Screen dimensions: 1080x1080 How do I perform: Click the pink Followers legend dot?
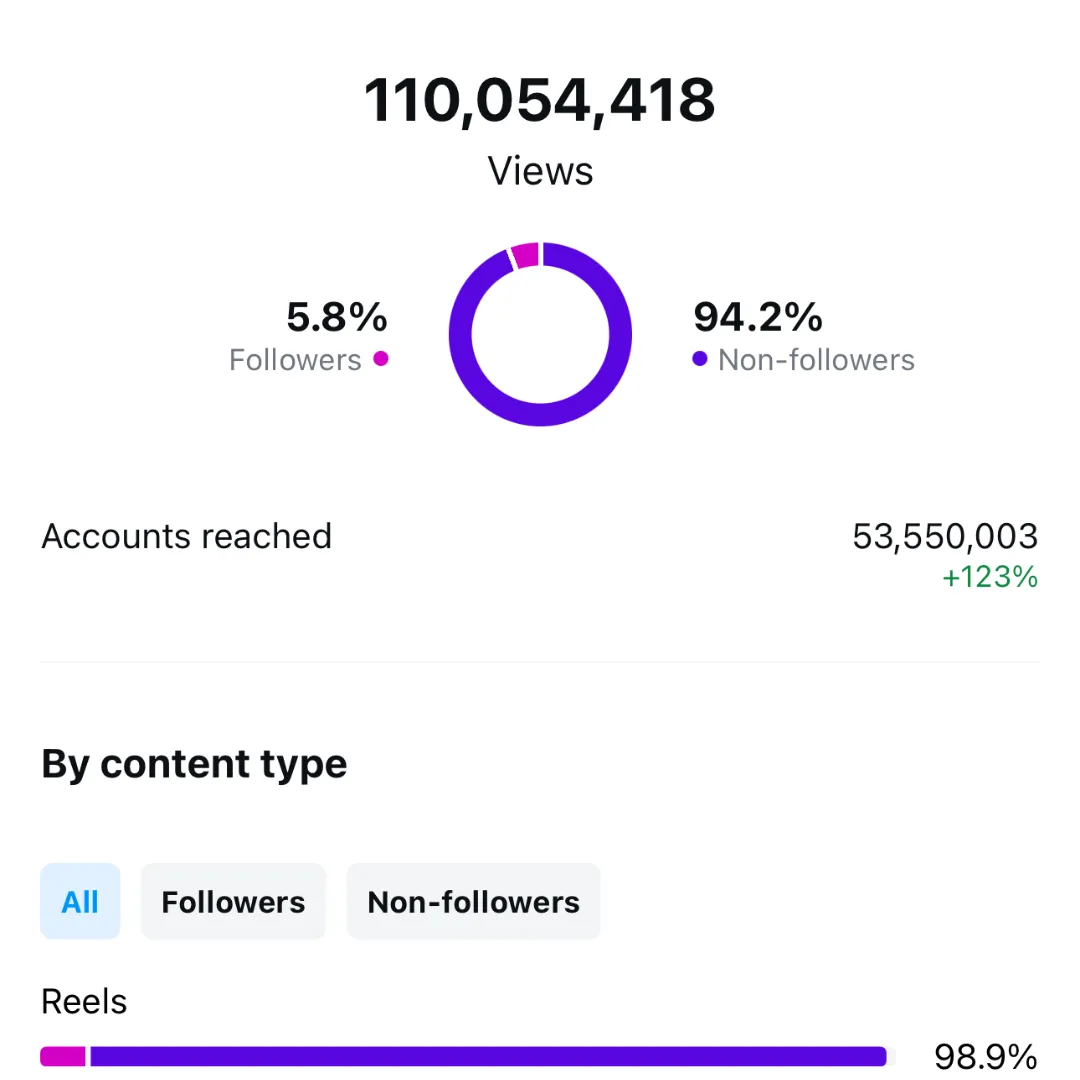(x=381, y=358)
